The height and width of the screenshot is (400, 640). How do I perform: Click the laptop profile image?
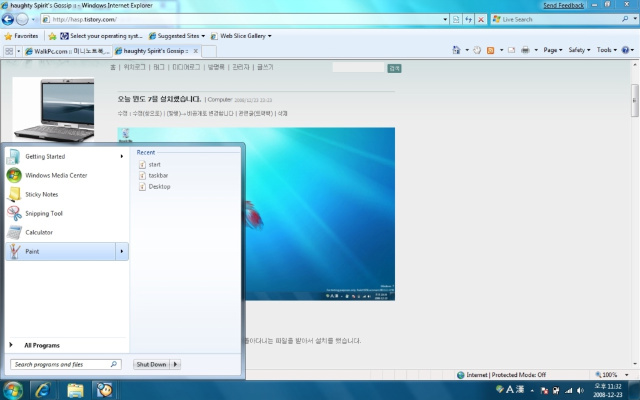[x=53, y=110]
